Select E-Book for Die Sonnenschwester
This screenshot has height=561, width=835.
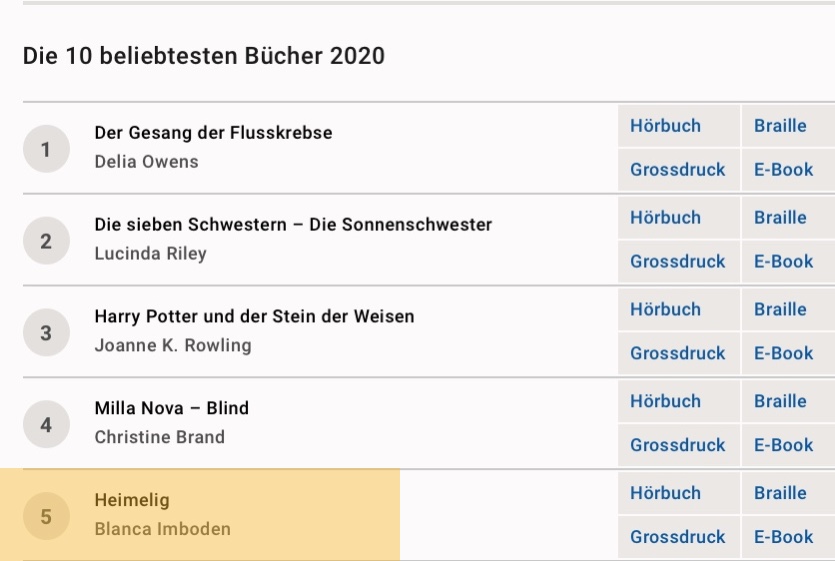pos(788,261)
